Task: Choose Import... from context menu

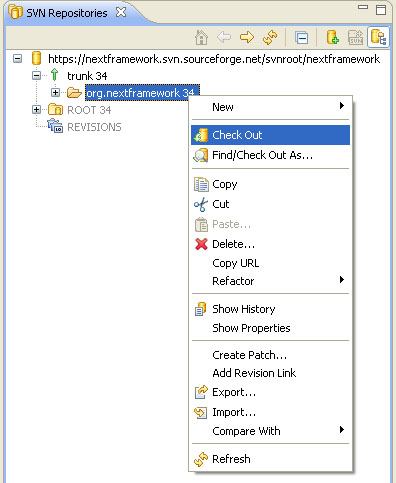Action: coord(271,412)
